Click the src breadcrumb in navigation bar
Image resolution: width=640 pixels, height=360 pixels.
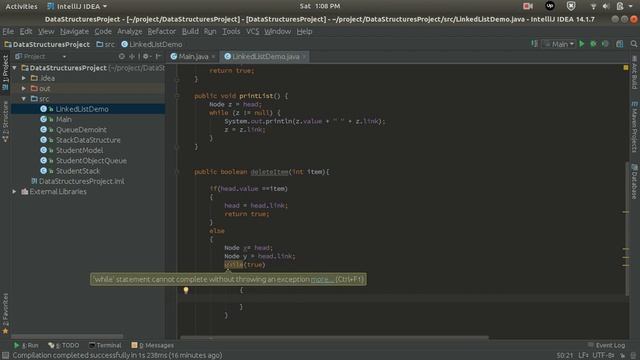[x=105, y=44]
